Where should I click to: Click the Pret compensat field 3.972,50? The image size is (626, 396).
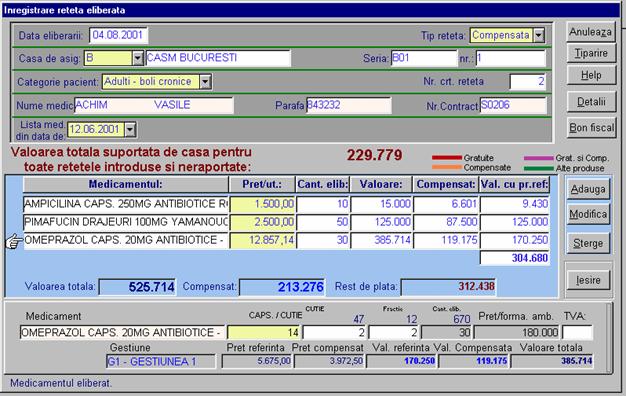tap(329, 361)
